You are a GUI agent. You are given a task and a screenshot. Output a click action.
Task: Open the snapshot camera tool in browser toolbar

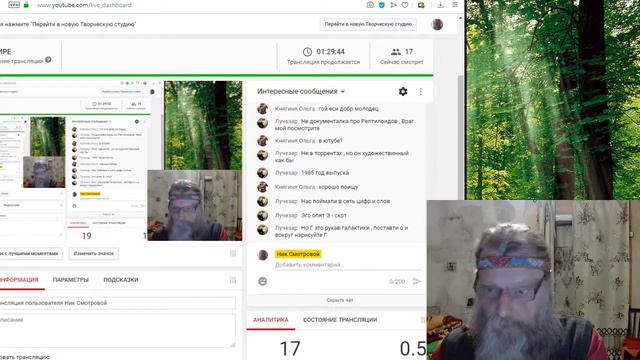pos(370,5)
